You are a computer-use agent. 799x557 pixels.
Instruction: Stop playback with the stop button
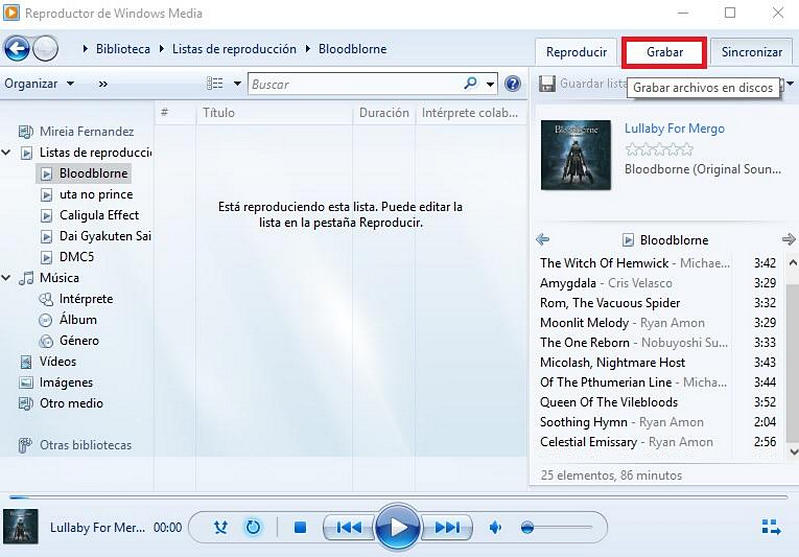(x=300, y=527)
